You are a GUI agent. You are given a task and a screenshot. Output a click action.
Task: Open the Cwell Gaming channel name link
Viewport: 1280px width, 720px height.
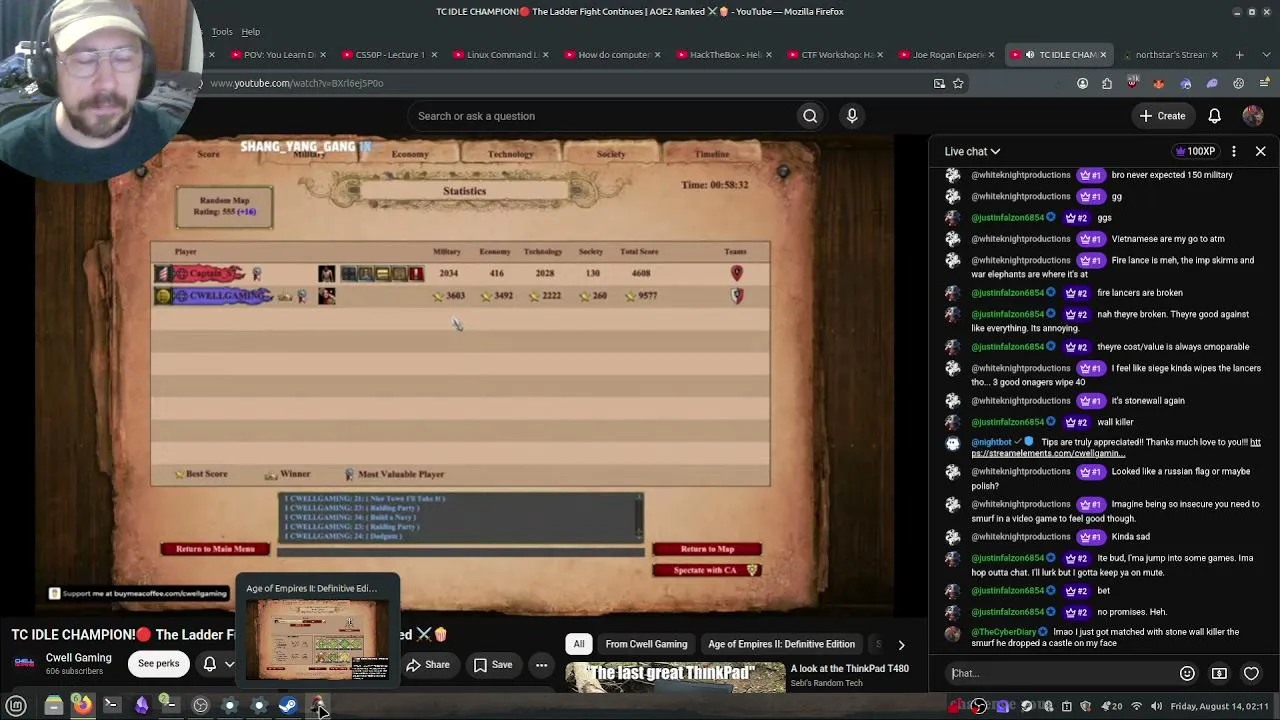78,658
